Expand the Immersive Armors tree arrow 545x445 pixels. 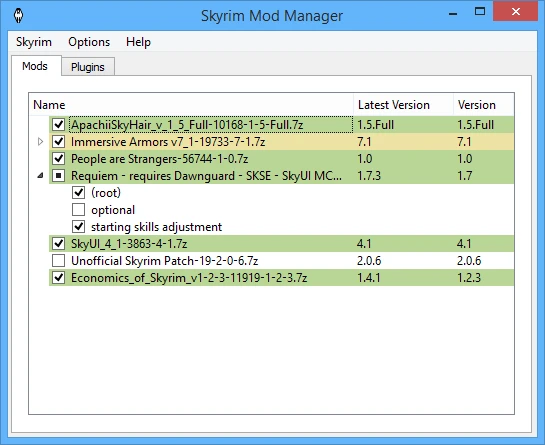(x=40, y=141)
